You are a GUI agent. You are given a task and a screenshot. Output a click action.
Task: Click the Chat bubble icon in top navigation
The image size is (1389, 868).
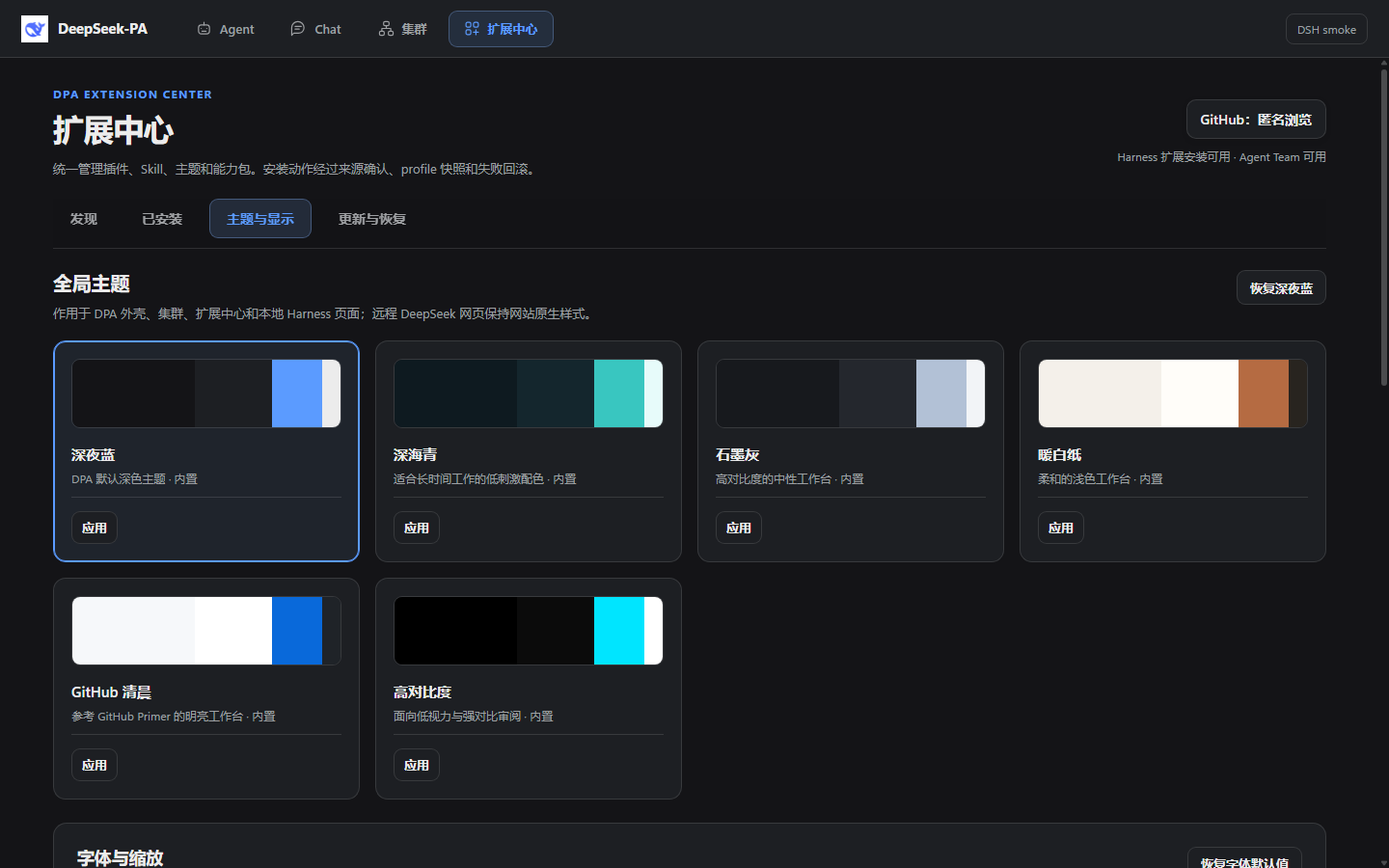coord(298,29)
